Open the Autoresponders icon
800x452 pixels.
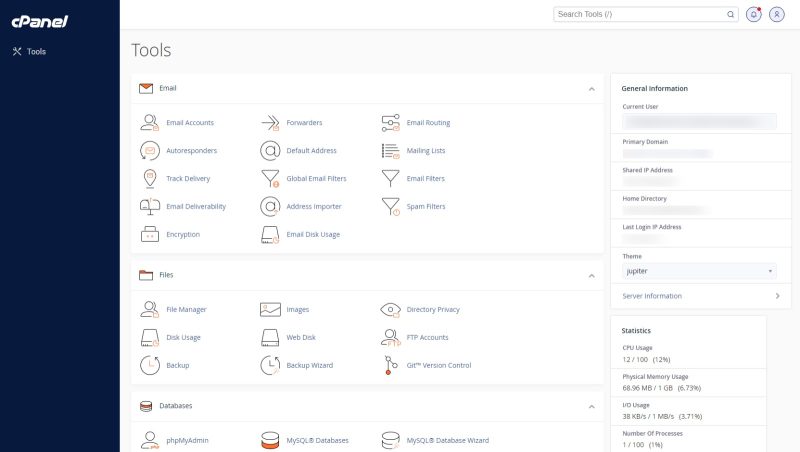[150, 151]
